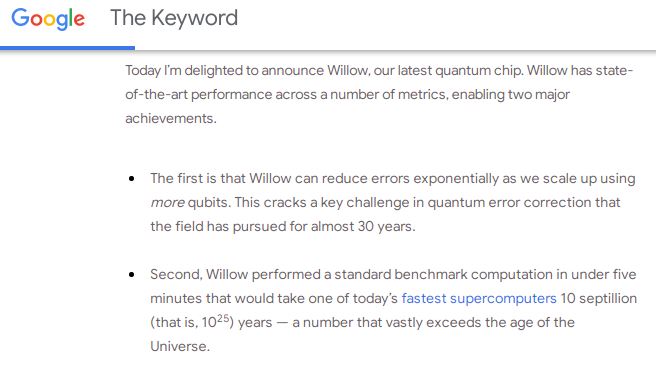Viewport: 656px width, 376px height.
Task: Click the gray unfilled part of progress bar
Action: [395, 51]
